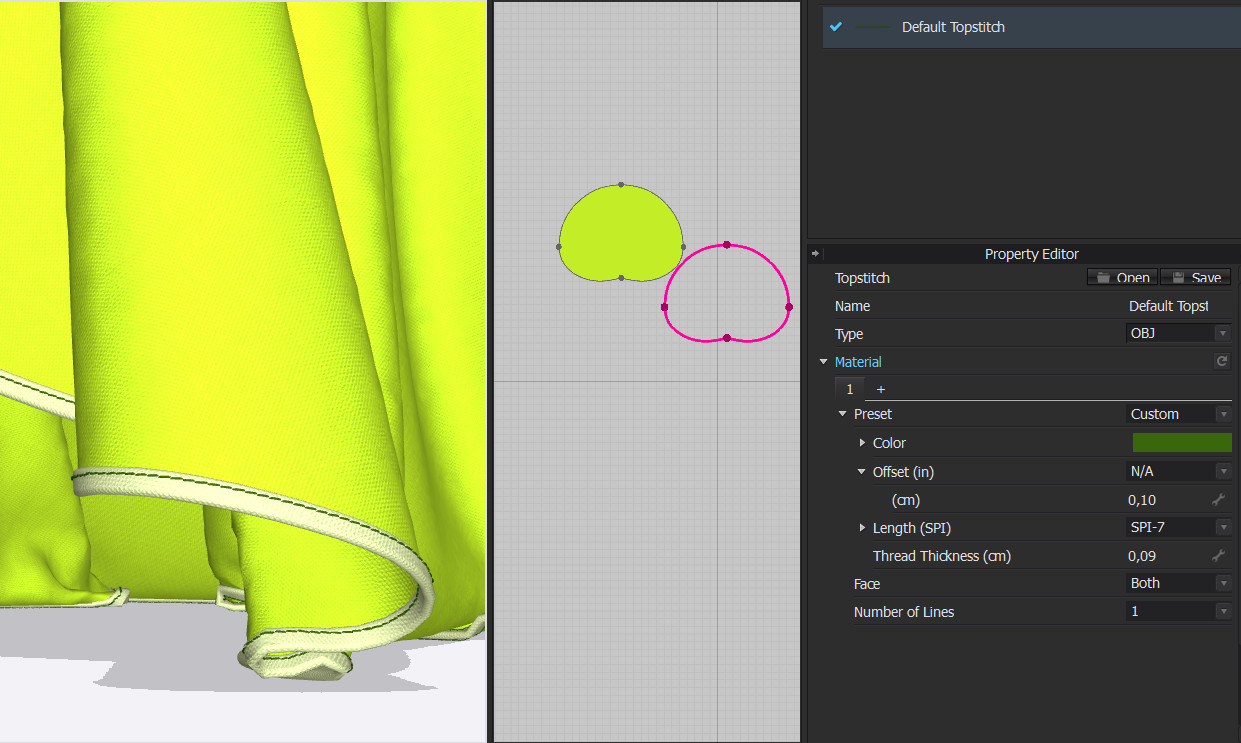
Task: Select material tab 1
Action: click(x=850, y=389)
